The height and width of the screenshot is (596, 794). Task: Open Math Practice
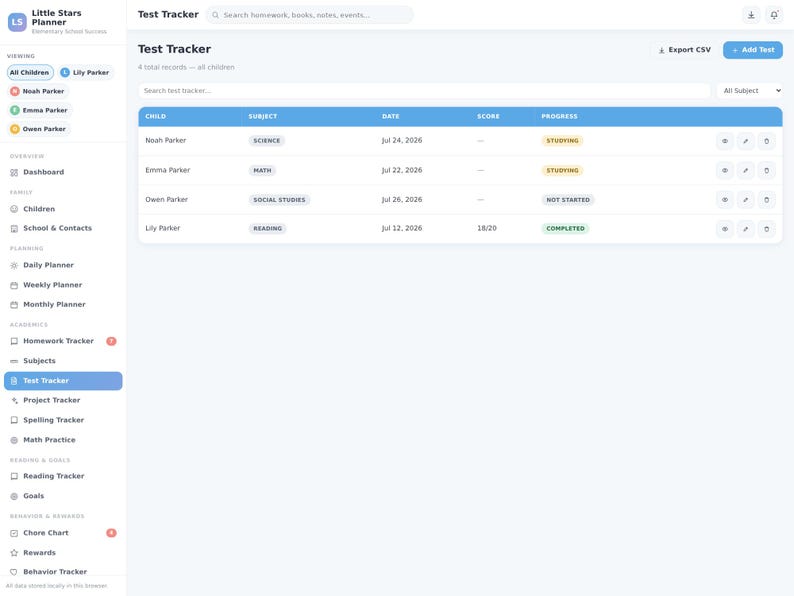coord(63,440)
